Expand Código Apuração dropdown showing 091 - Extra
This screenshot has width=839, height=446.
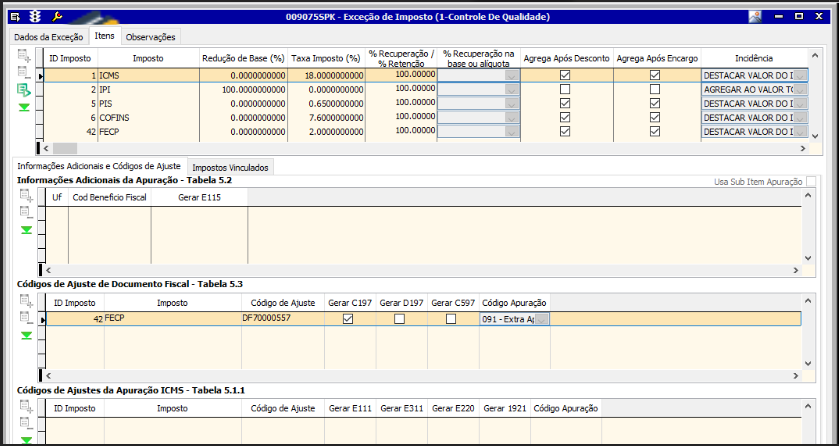tap(543, 319)
